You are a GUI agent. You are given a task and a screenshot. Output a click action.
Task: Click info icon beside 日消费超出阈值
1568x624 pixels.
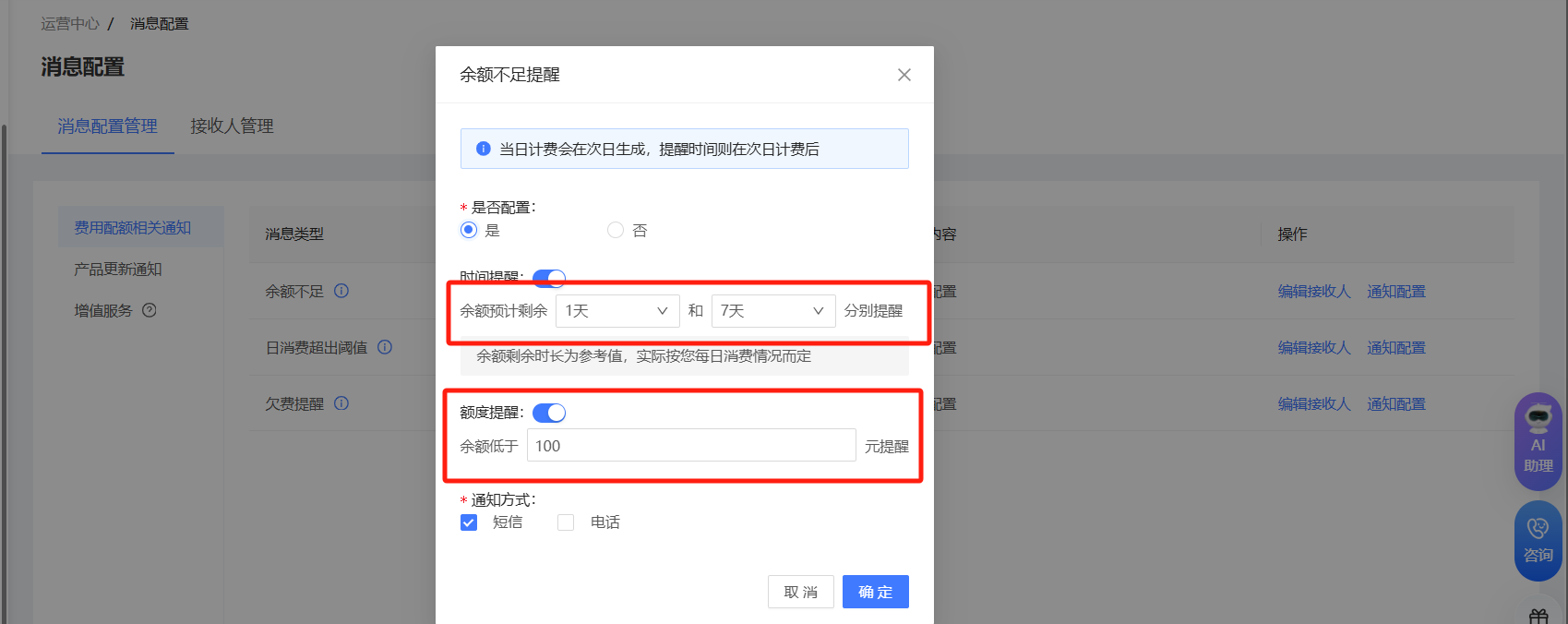pos(385,347)
